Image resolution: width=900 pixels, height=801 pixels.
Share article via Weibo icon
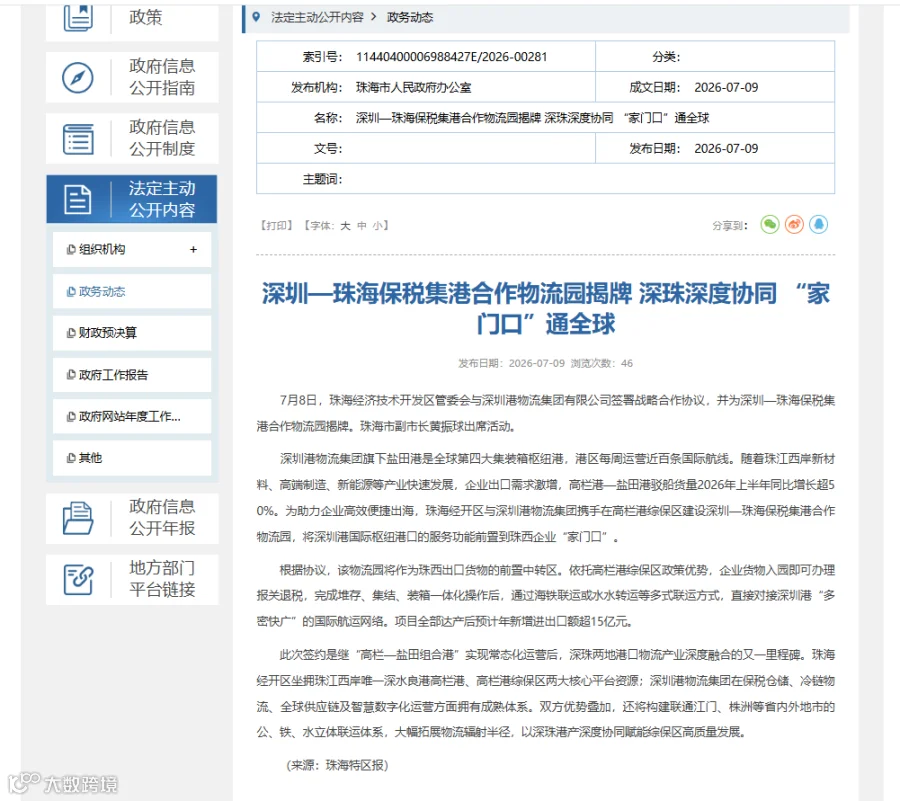point(794,224)
